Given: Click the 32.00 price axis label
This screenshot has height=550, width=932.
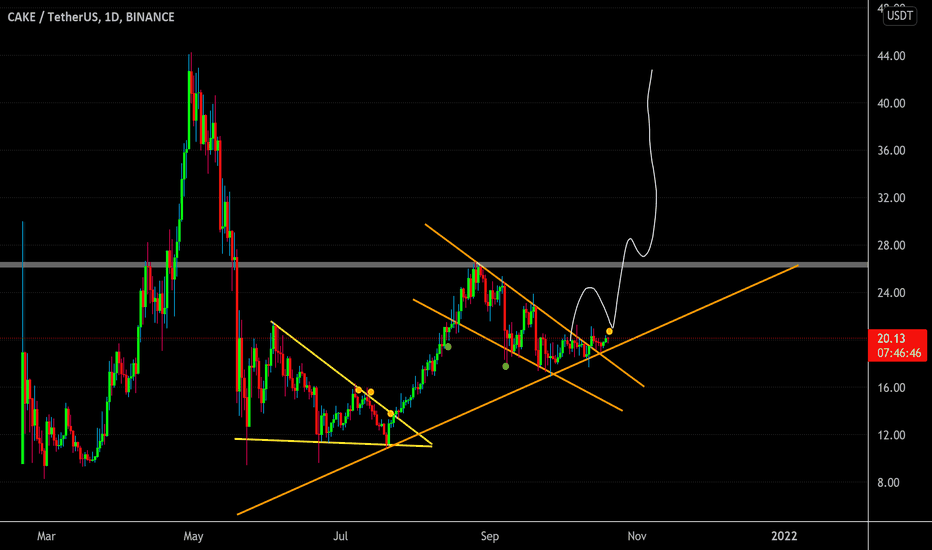Looking at the screenshot, I should click(891, 198).
